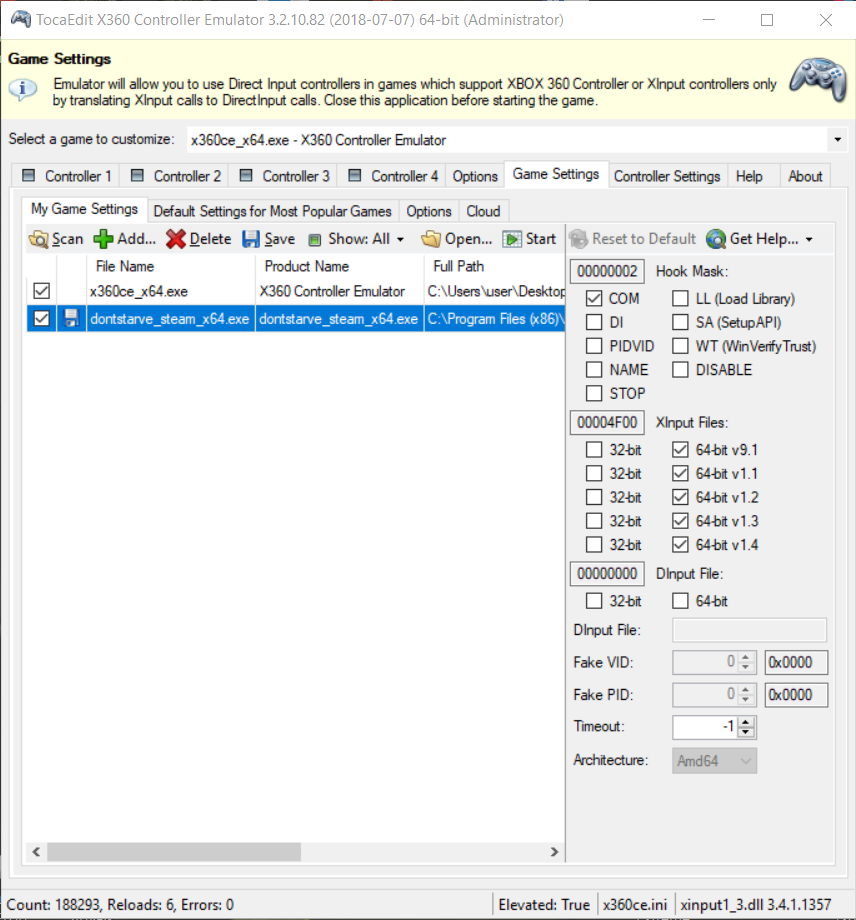Screen dimensions: 856x920
Task: Uncheck the 64-bit v9.1 XInput file
Action: 680,450
